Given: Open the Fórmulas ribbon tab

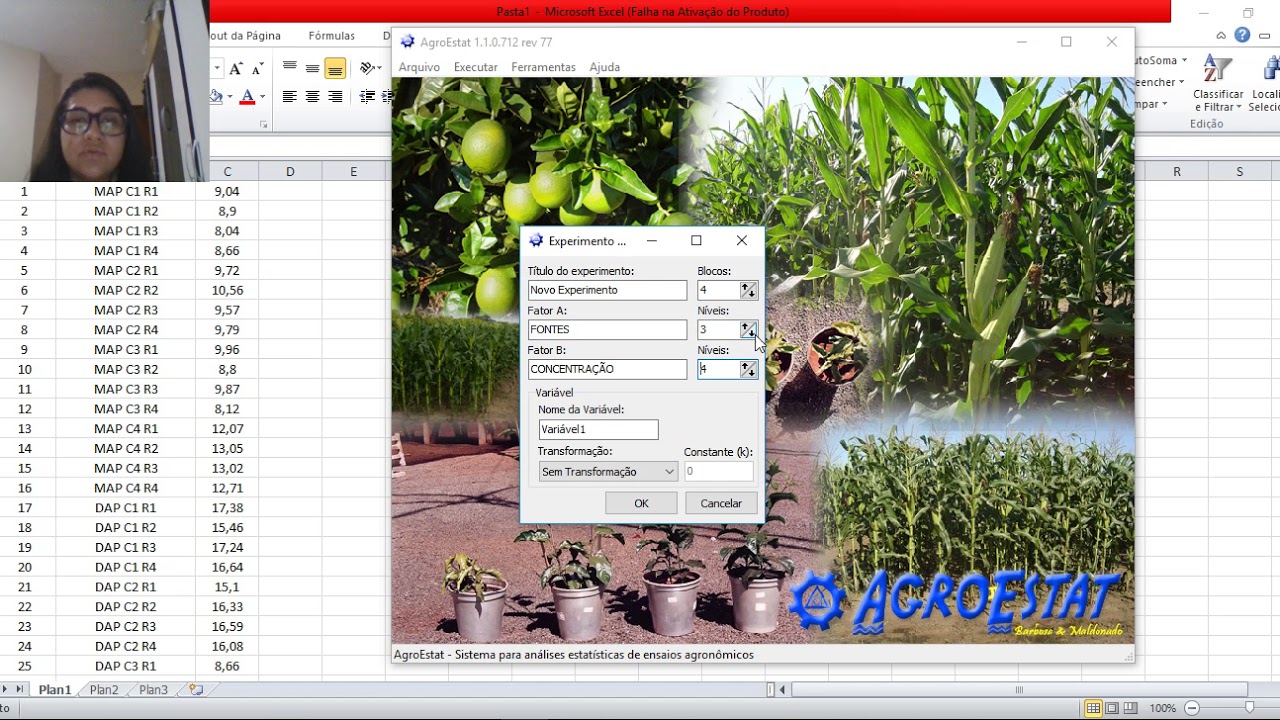Looking at the screenshot, I should [x=331, y=36].
